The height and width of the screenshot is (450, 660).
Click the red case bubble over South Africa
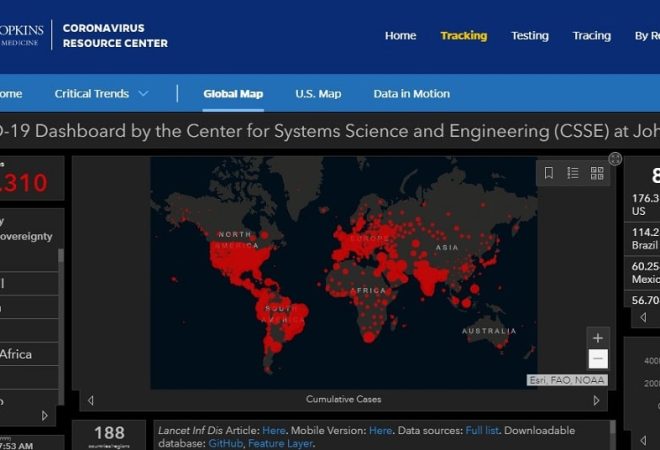(369, 337)
